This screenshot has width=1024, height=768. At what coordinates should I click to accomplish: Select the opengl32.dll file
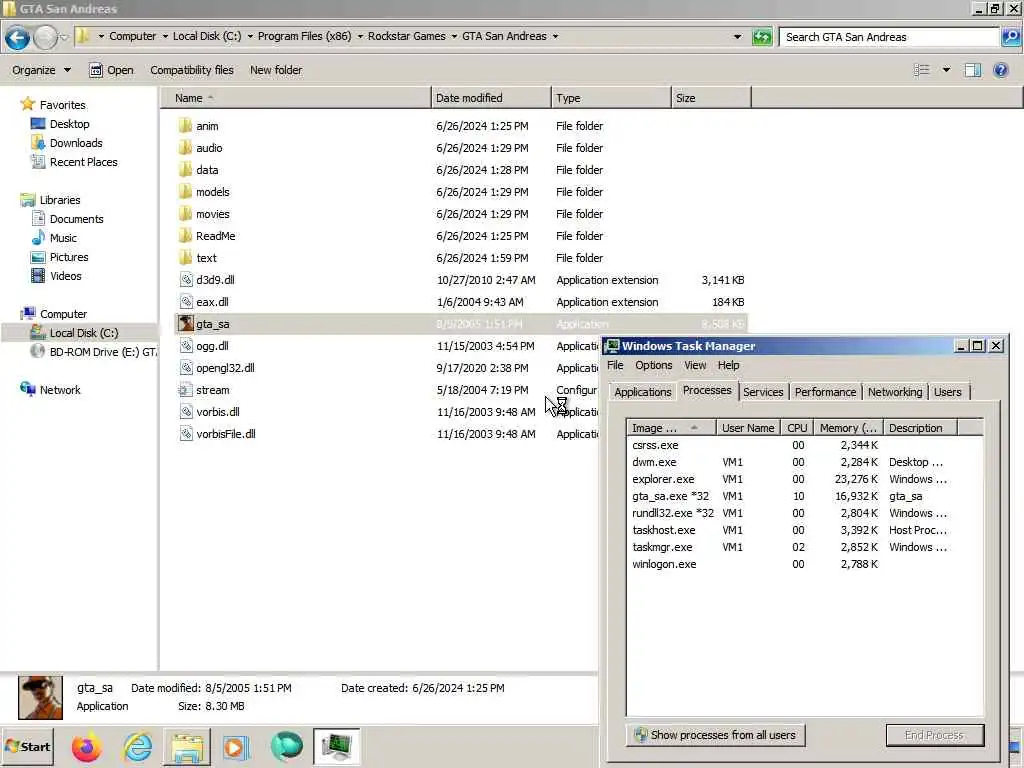tap(217, 368)
